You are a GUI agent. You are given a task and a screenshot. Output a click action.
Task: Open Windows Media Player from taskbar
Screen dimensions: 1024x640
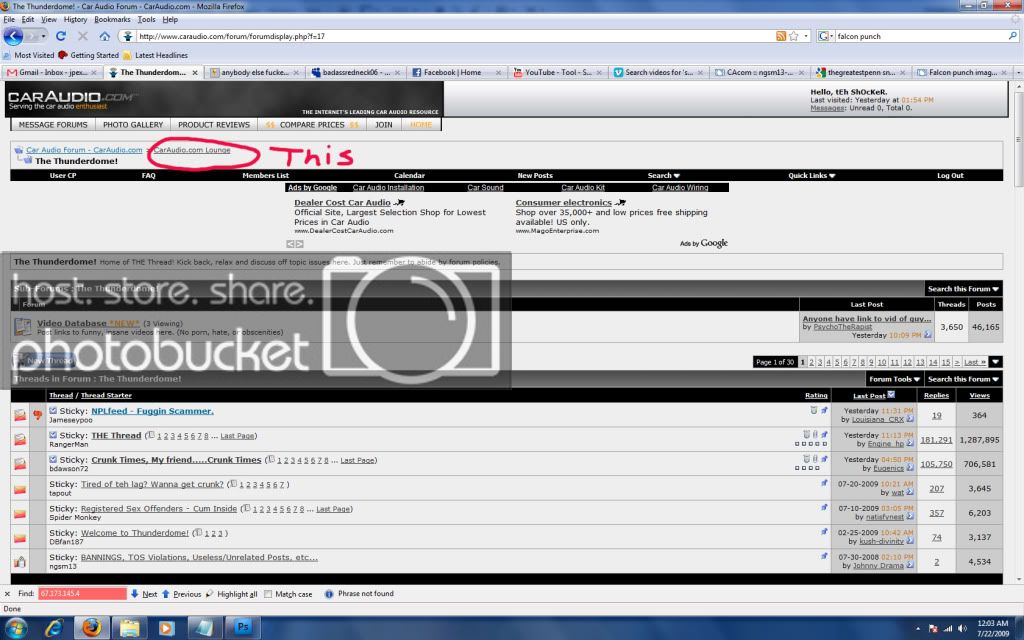click(167, 628)
